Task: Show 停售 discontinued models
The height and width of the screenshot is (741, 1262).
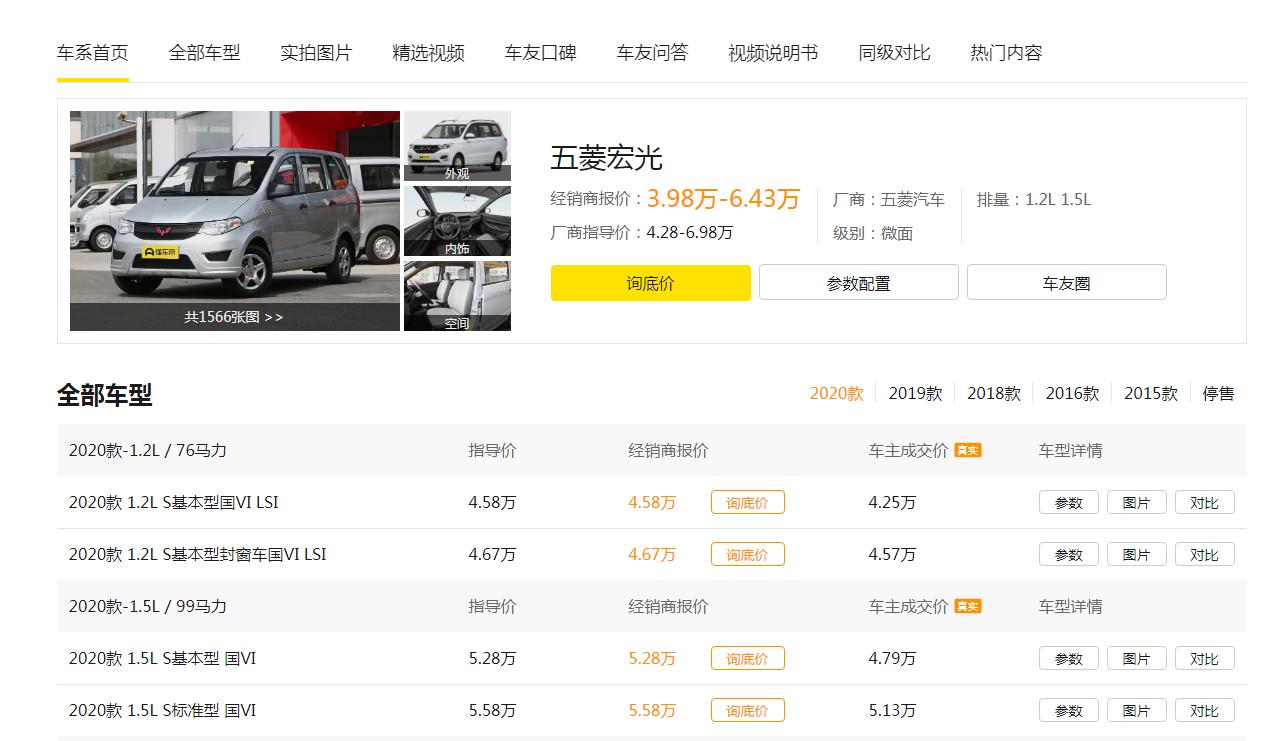Action: (1218, 394)
